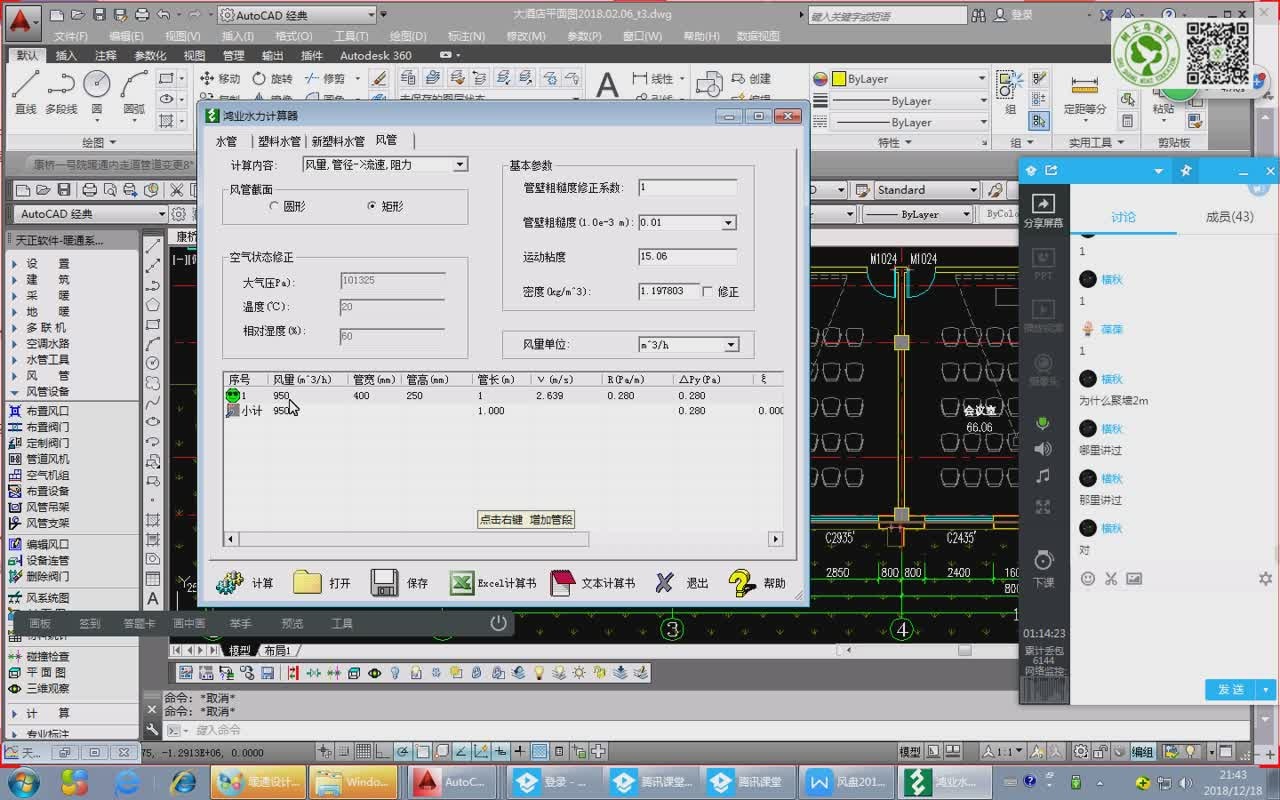This screenshot has height=800, width=1280.
Task: Click the emoji smiley icon in chat
Action: point(1088,578)
